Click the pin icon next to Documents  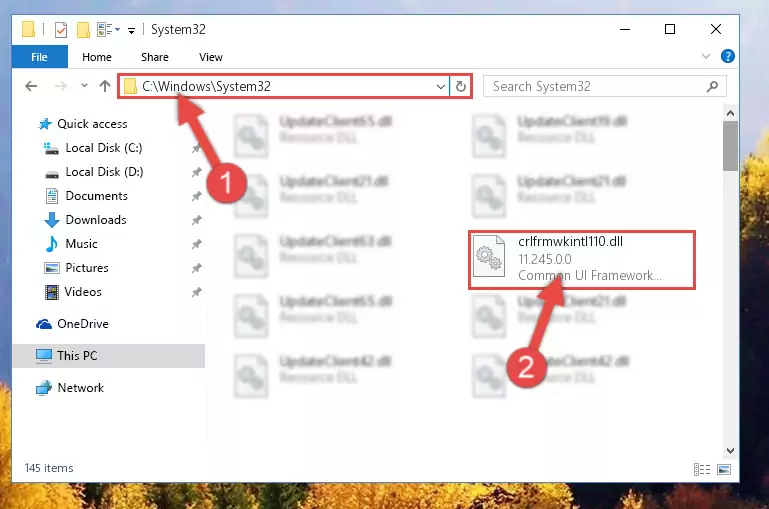(x=196, y=196)
